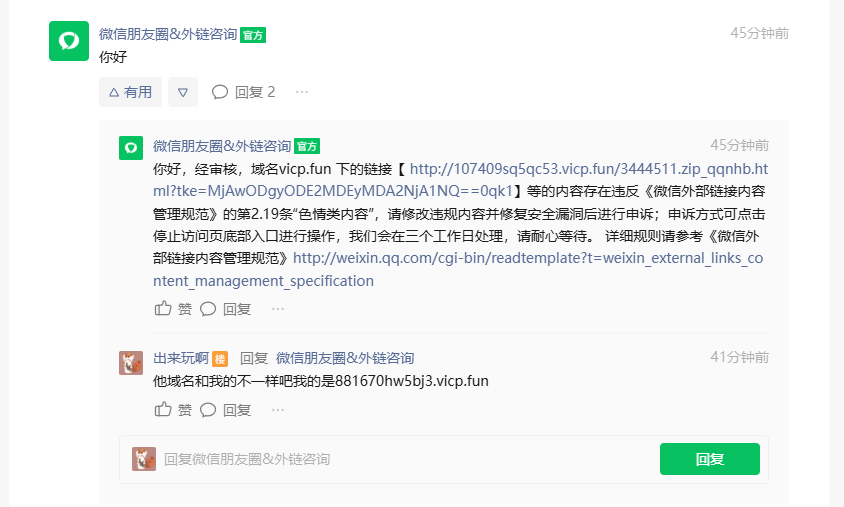
Task: Submit with the green 回复 button
Action: (710, 459)
